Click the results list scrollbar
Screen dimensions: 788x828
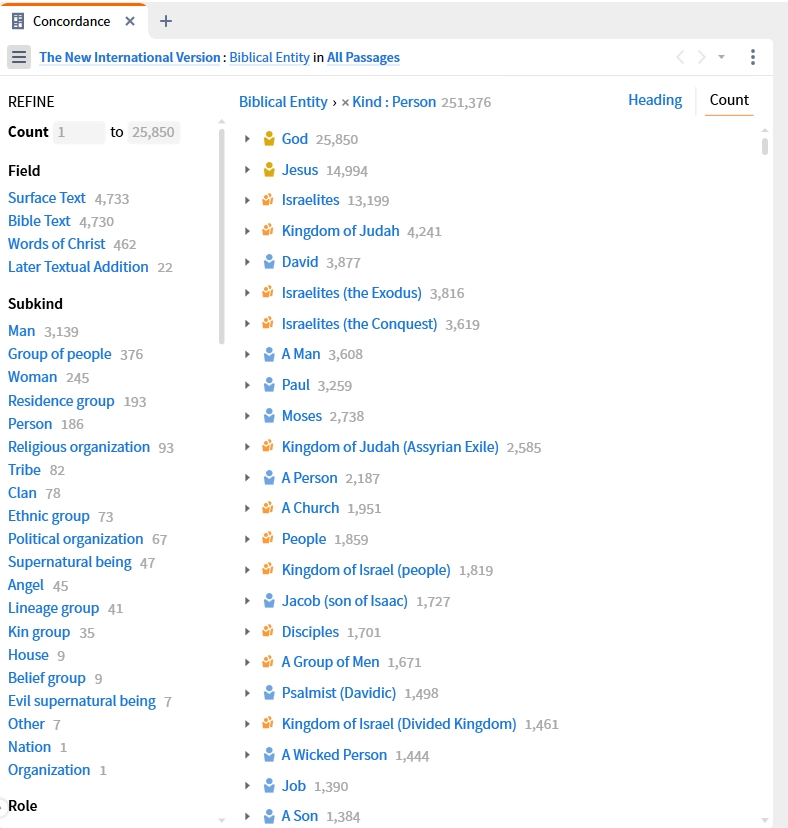[765, 147]
